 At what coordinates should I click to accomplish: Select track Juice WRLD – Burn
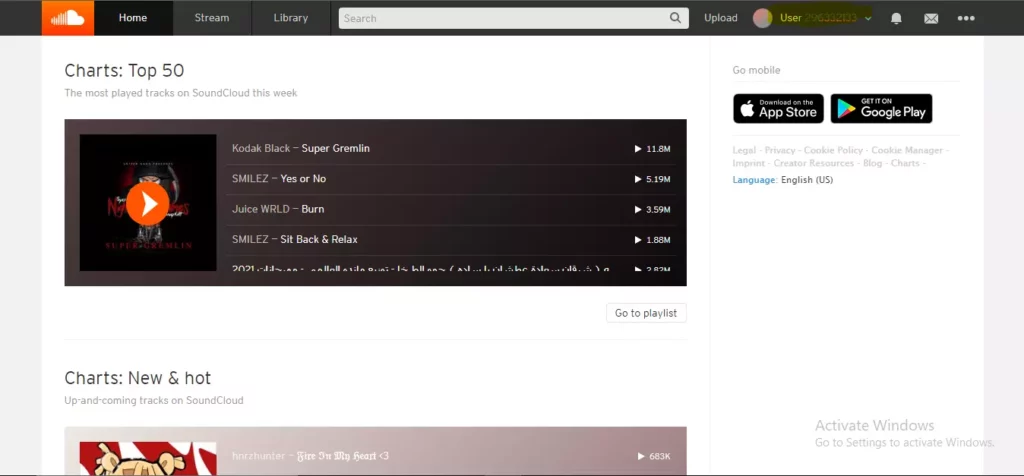[278, 209]
